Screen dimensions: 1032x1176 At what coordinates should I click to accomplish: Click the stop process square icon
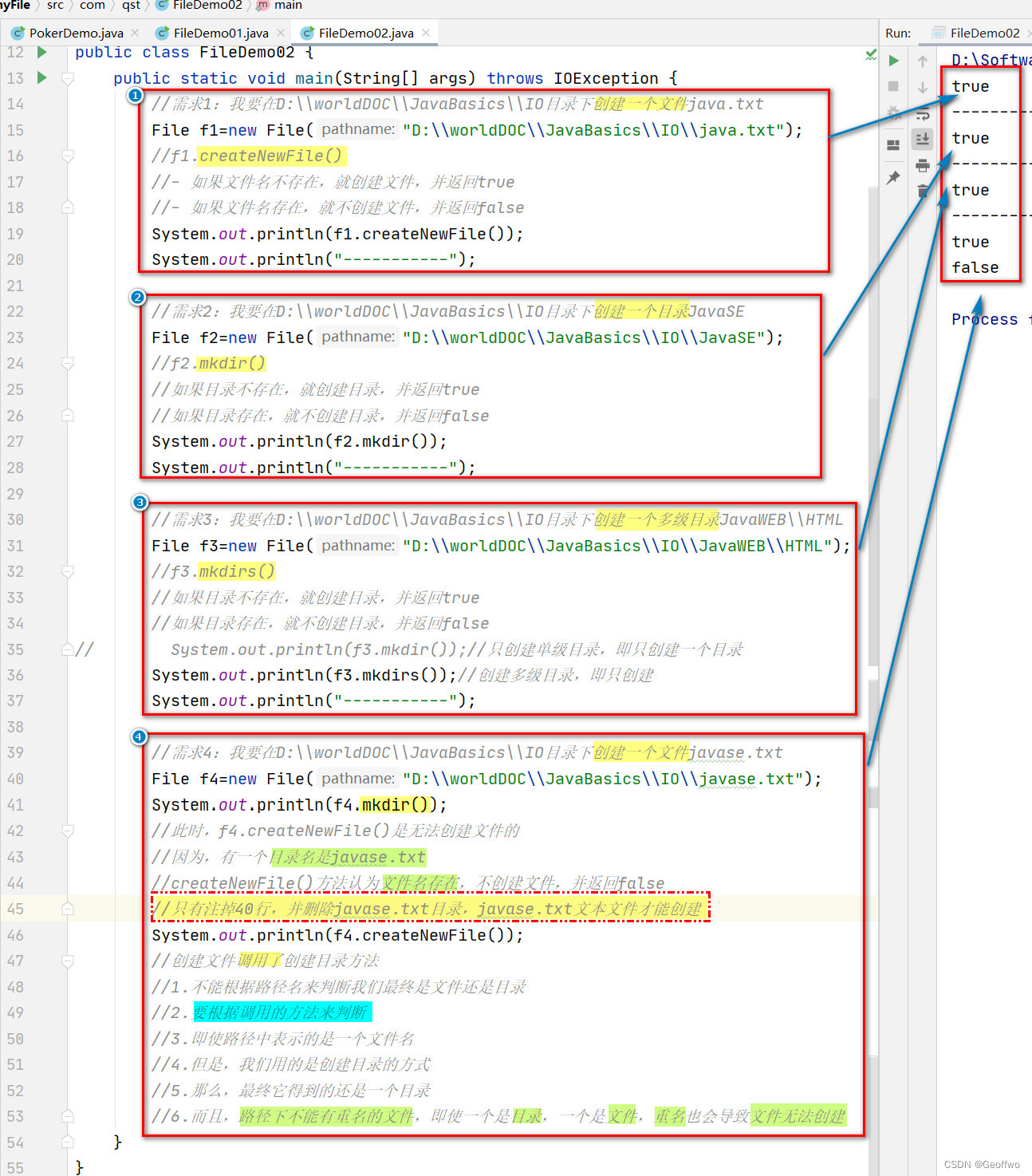[x=893, y=86]
